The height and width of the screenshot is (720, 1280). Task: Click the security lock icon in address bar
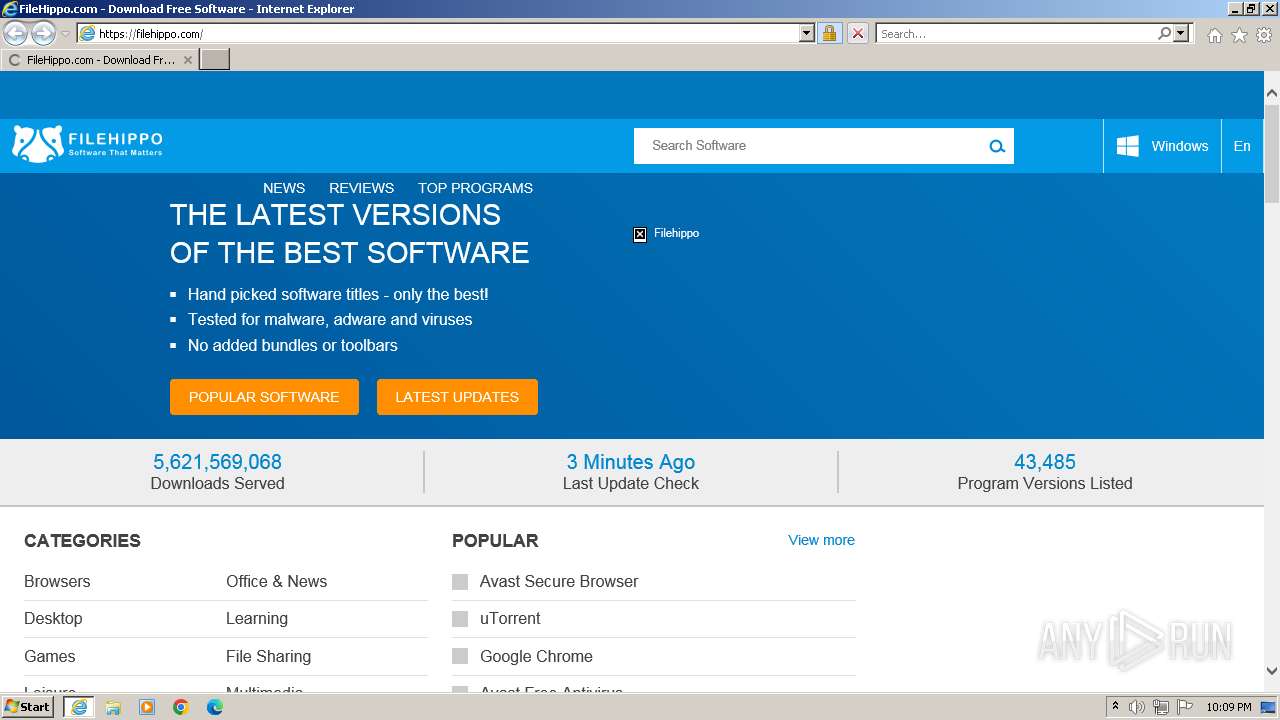(829, 33)
